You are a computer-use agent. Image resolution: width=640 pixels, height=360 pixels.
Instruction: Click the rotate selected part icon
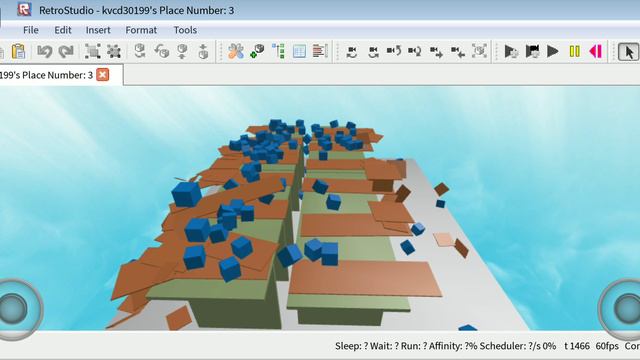point(140,51)
